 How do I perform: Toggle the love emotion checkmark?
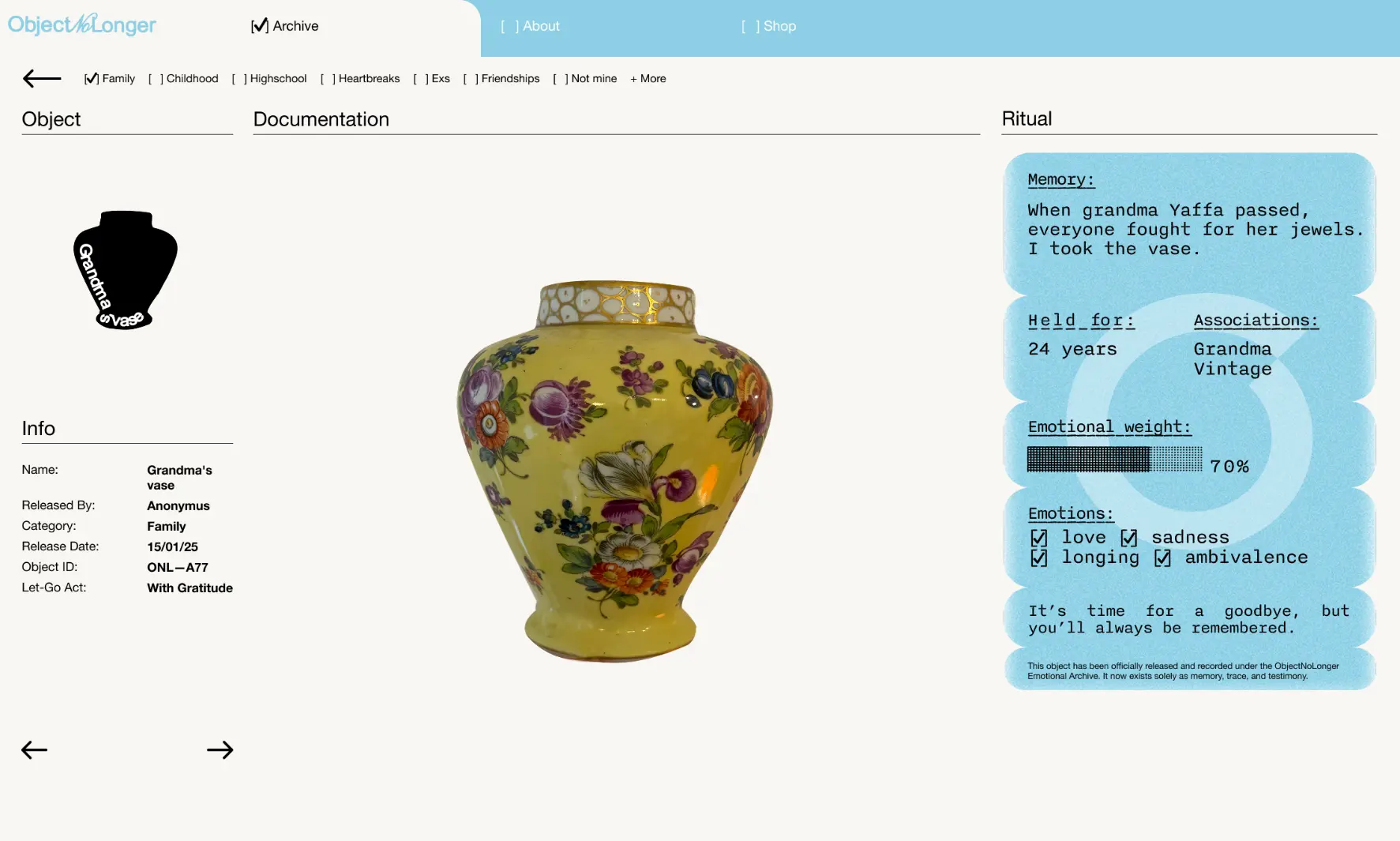[x=1039, y=538]
